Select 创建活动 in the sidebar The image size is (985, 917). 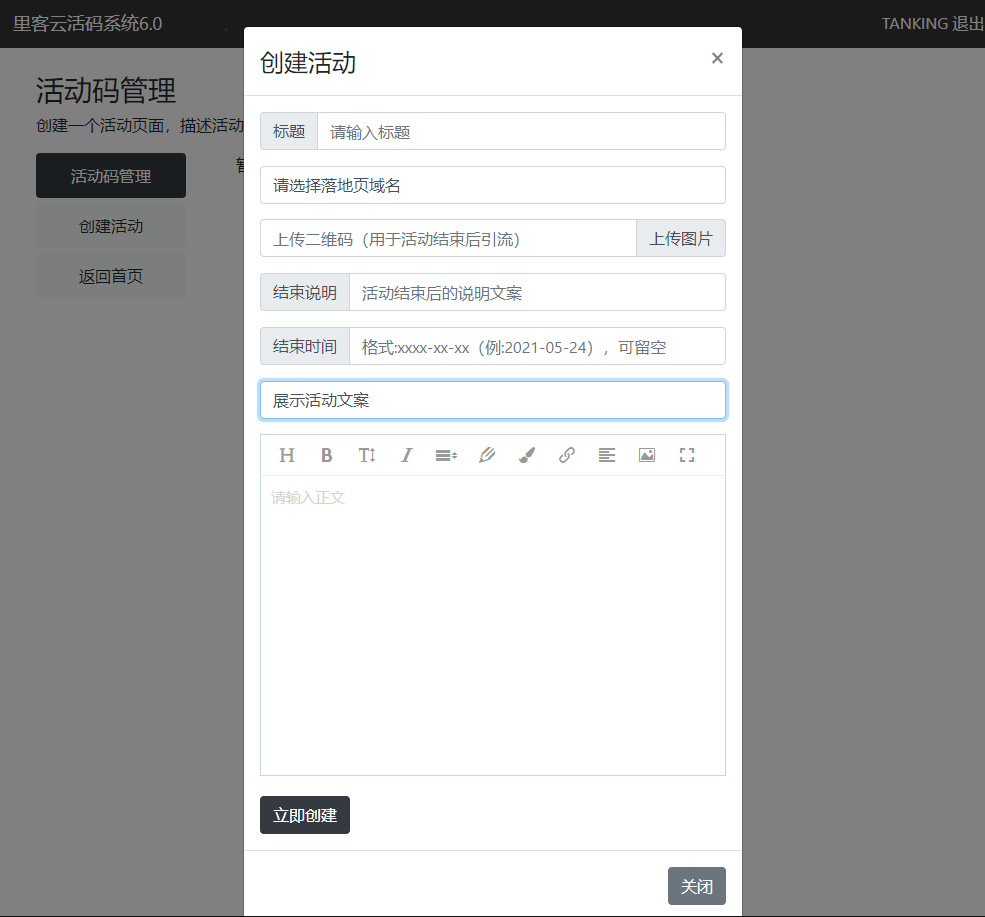tap(111, 226)
